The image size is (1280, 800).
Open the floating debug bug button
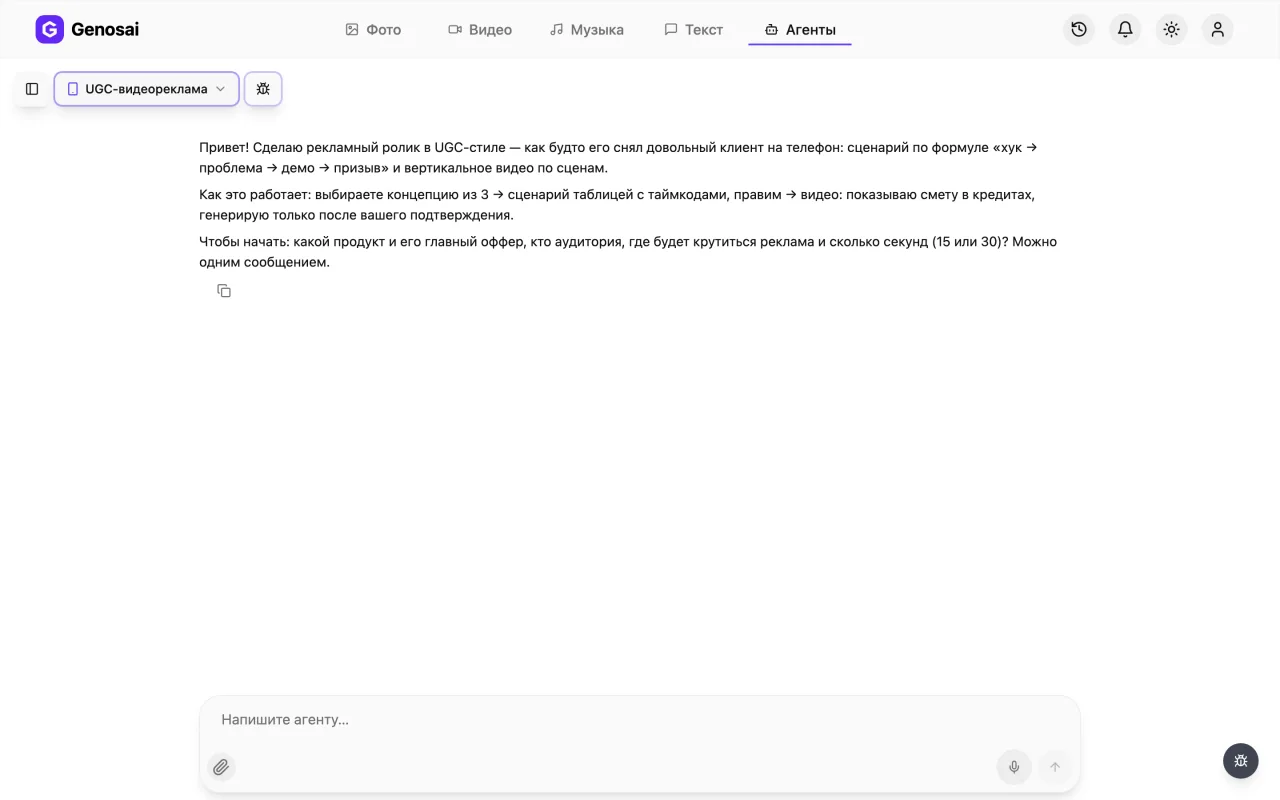coord(1241,761)
